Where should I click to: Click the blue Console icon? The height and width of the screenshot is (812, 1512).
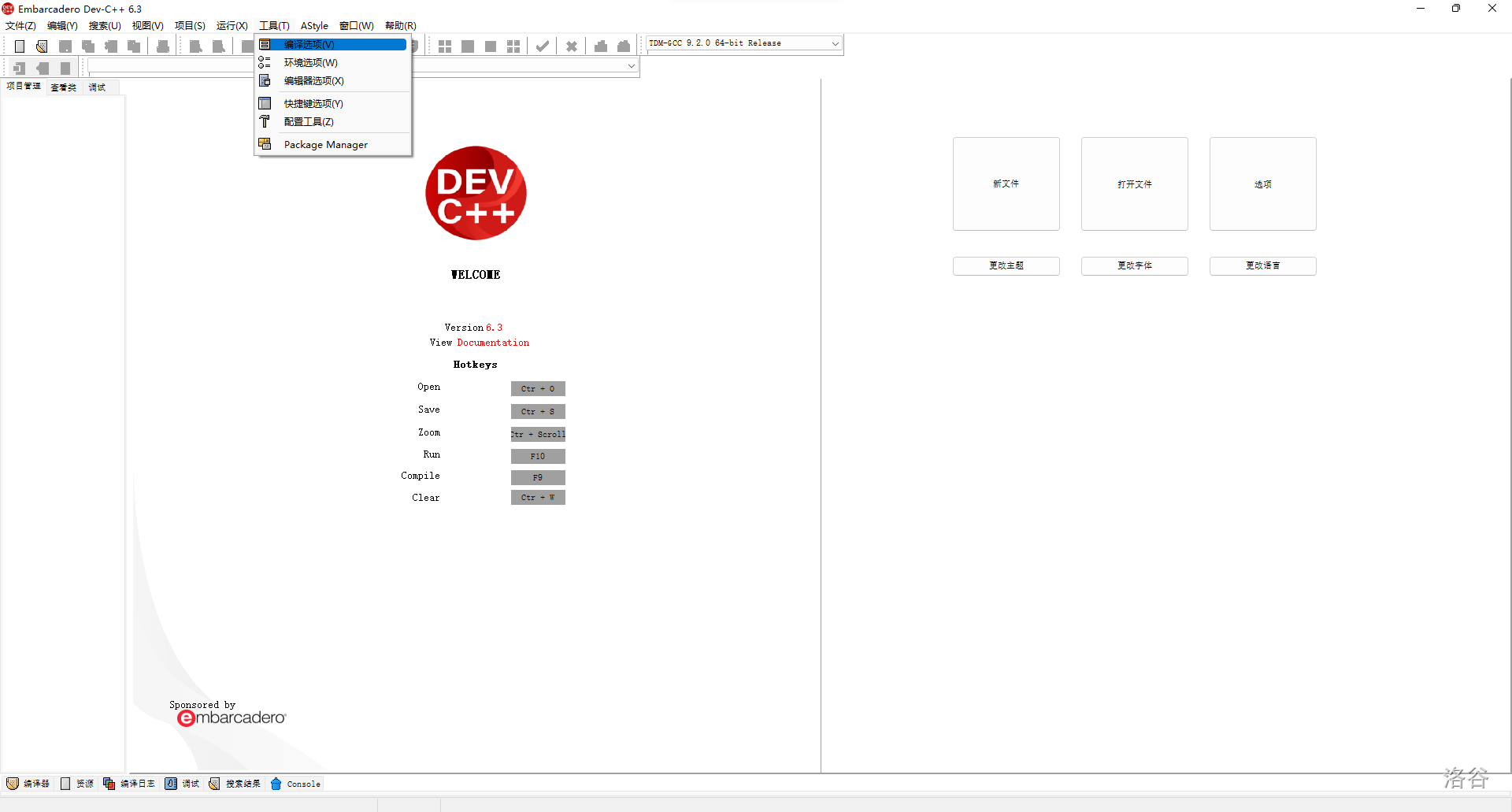[276, 784]
